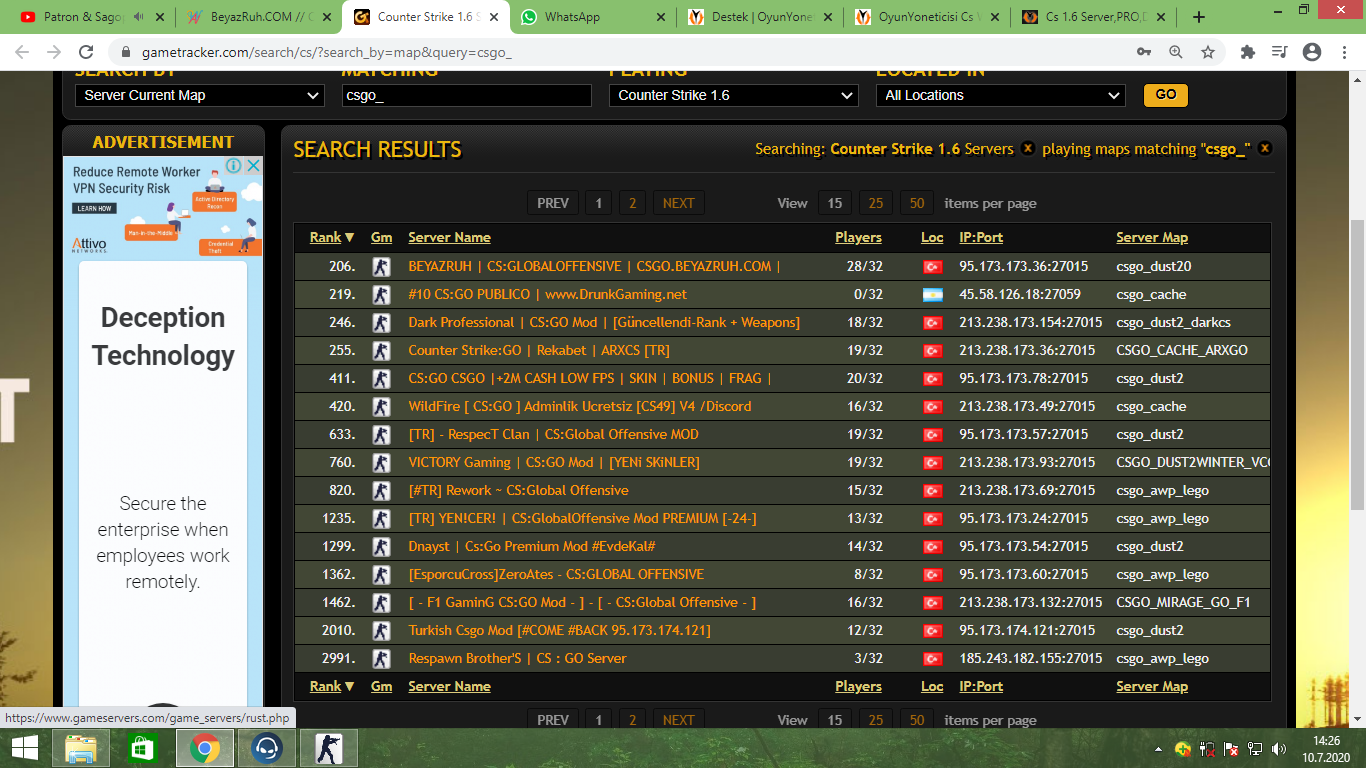
Task: Click IP 95.173.173.36:27015 text
Action: [x=1024, y=267]
